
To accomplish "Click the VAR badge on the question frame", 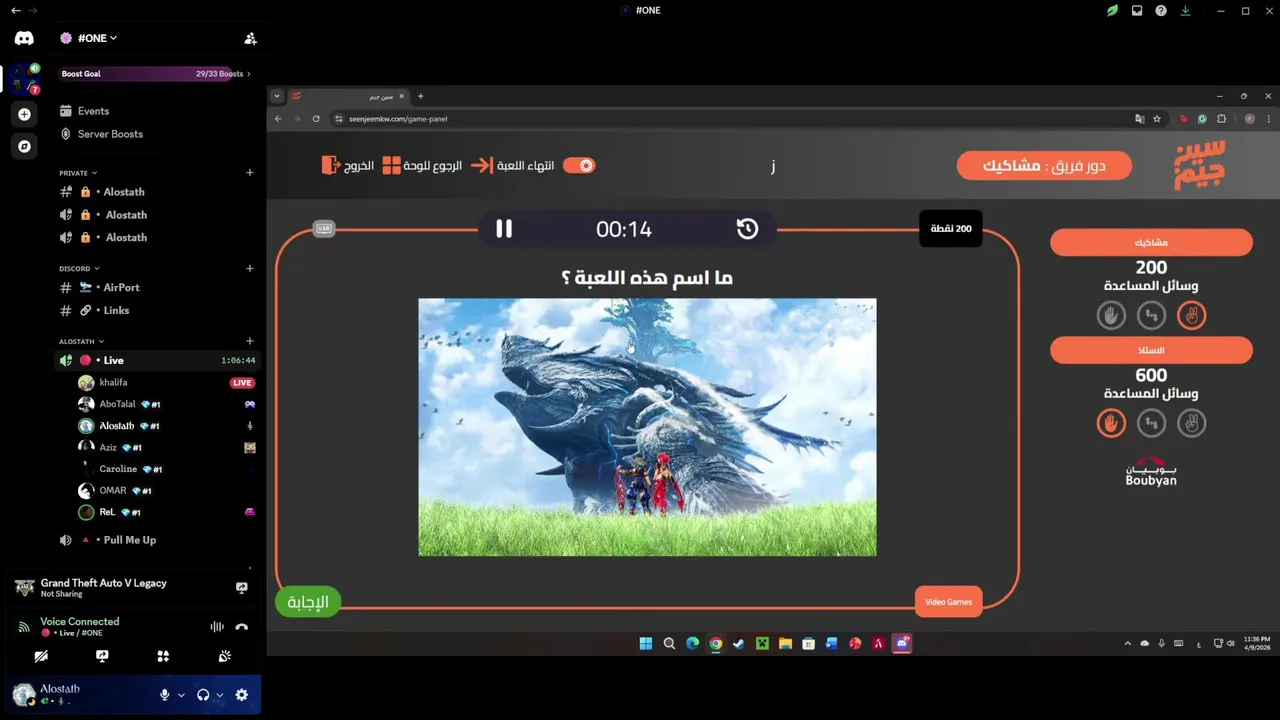I will (x=324, y=228).
